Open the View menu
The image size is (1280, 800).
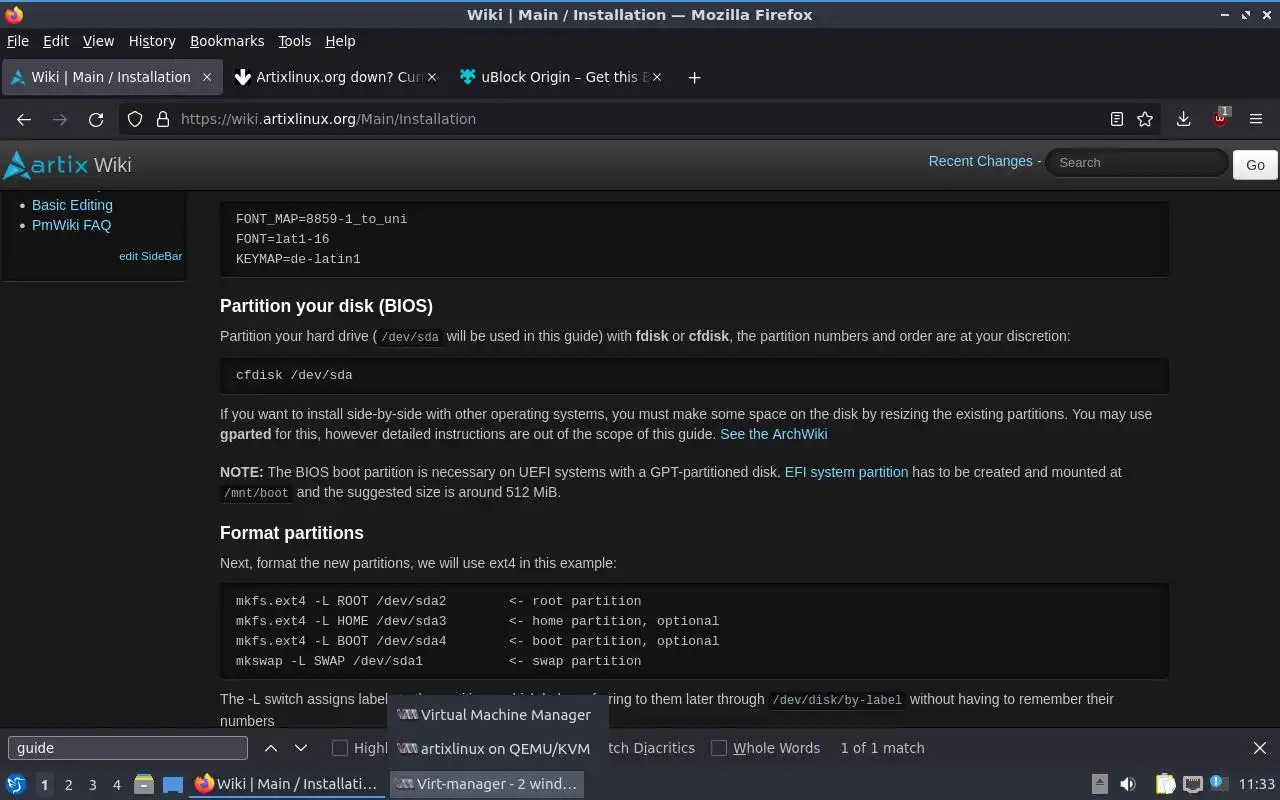98,41
